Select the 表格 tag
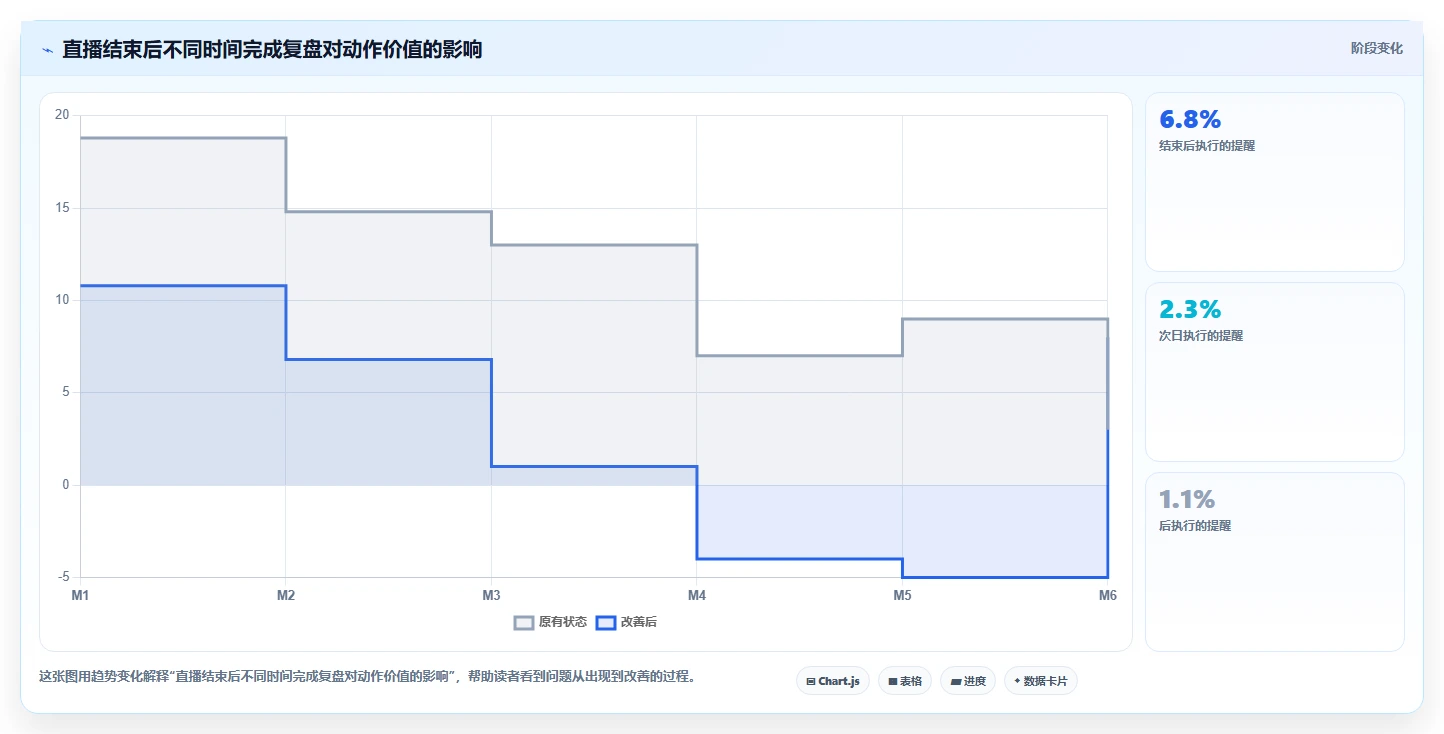Viewport: 1444px width, 734px height. 905,681
